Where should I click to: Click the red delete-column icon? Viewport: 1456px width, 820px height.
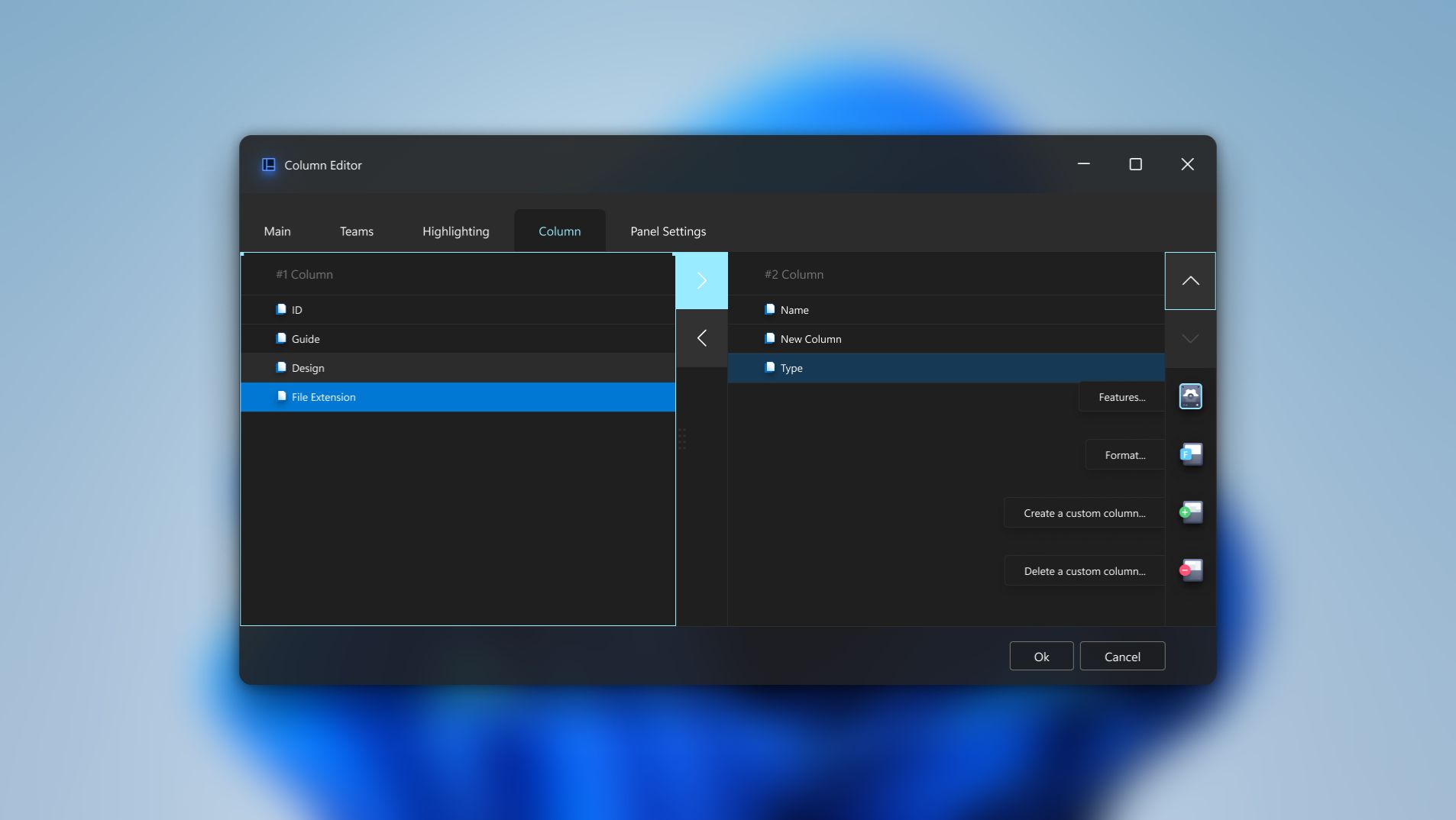pyautogui.click(x=1191, y=570)
